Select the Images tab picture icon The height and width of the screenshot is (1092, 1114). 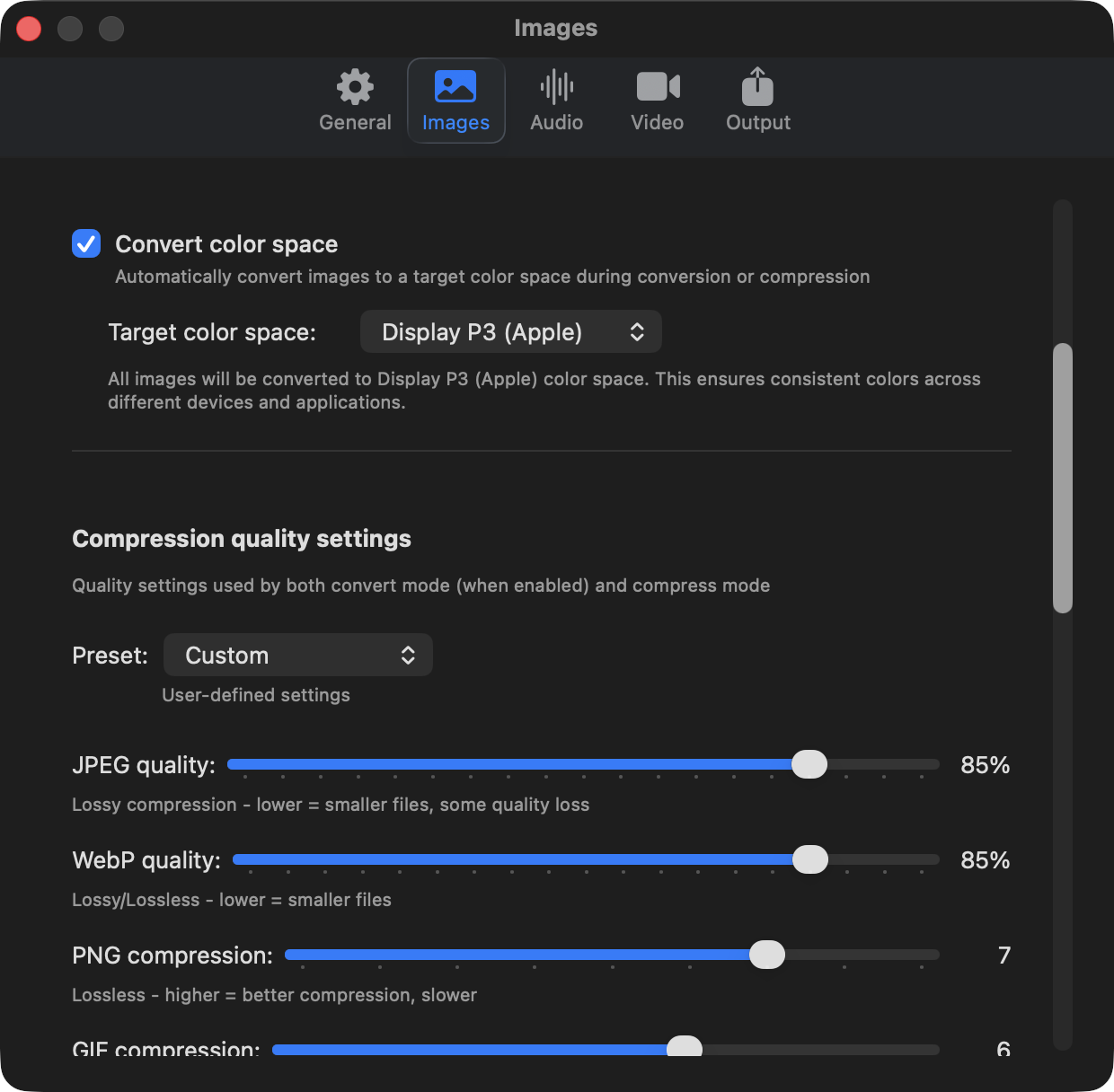click(x=455, y=87)
